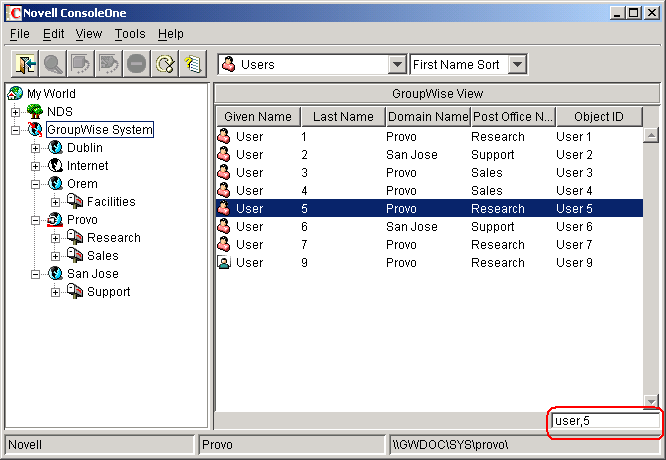Click the Dublin domain icon

[55, 147]
